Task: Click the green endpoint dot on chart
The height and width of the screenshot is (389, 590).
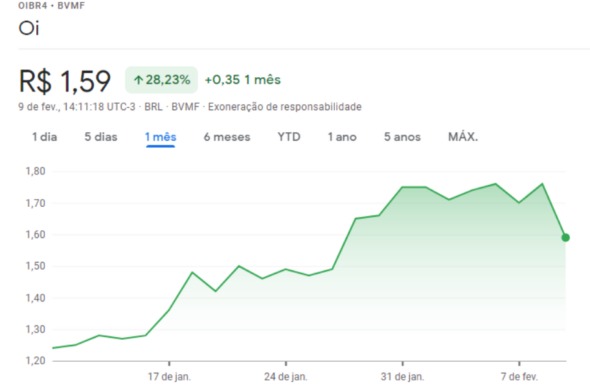Action: (565, 237)
